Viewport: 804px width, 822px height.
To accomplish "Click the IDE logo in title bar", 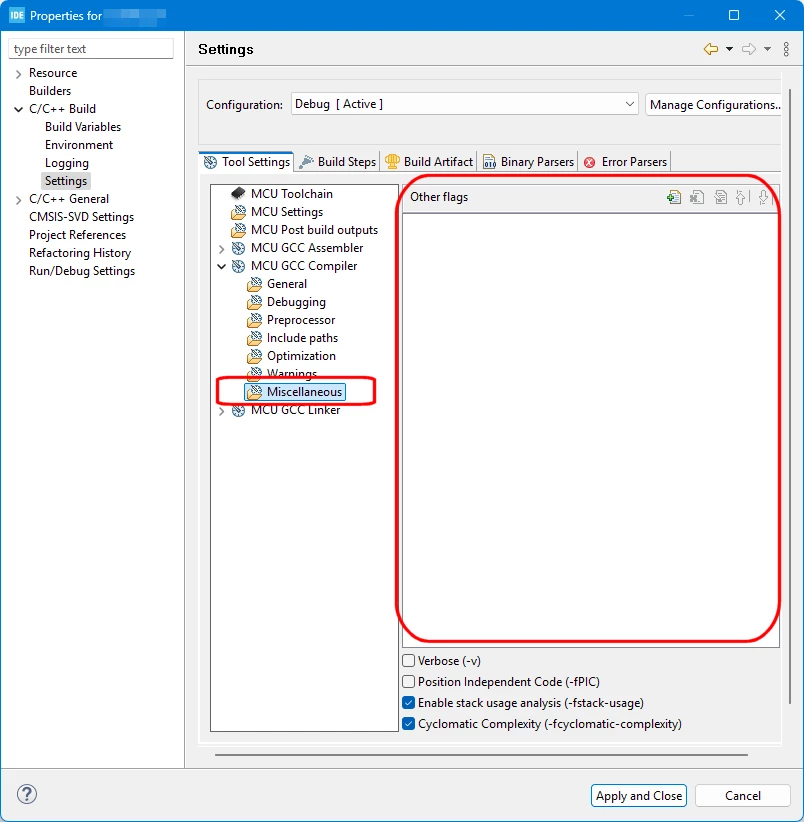I will point(17,15).
